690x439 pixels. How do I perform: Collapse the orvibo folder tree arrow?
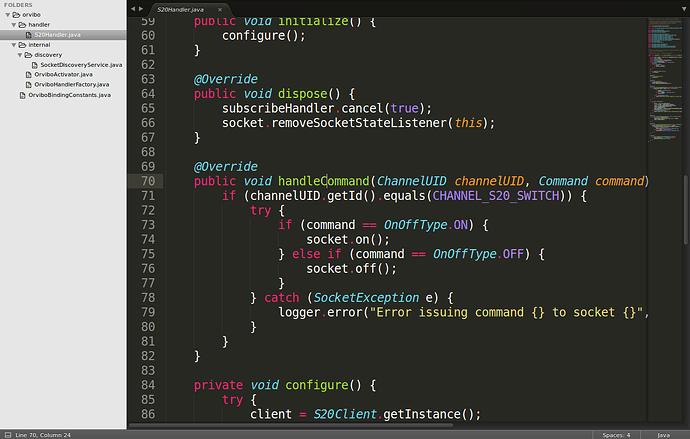tap(7, 15)
